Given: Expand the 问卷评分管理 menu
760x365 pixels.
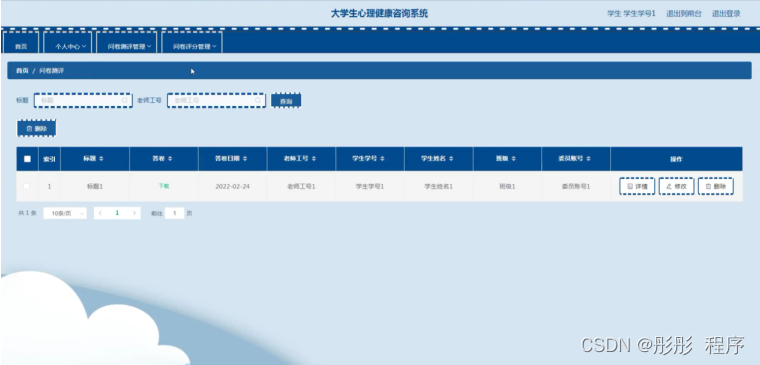Looking at the screenshot, I should click(x=192, y=44).
